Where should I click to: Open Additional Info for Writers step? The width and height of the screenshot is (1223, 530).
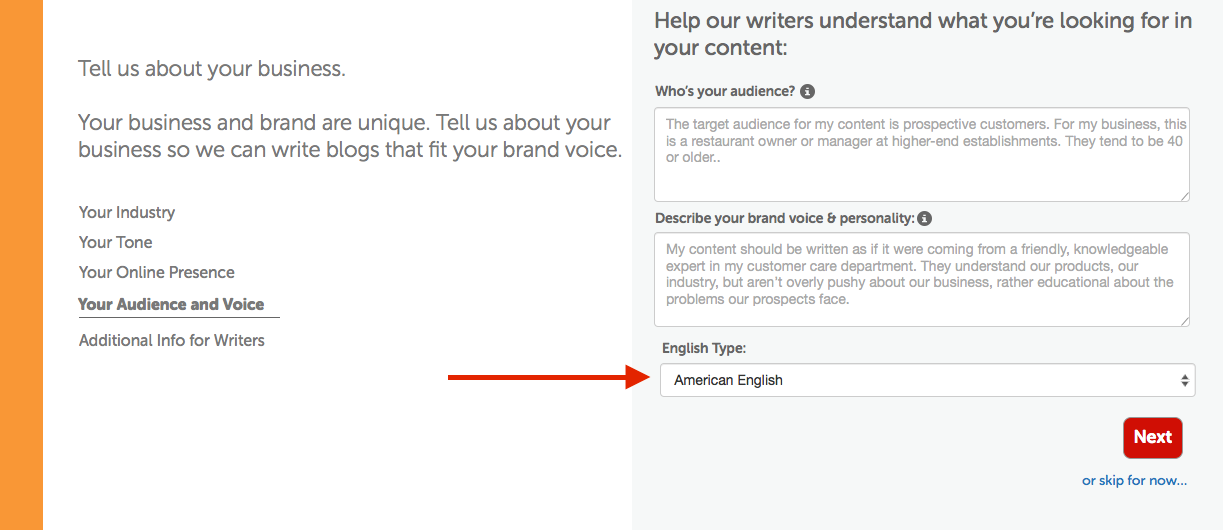172,340
